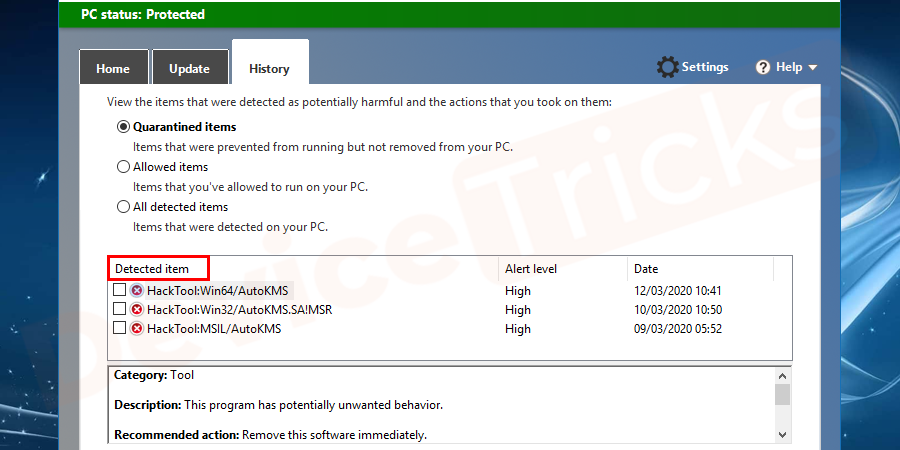Open Settings via the gear icon
The image size is (900, 450).
(668, 67)
